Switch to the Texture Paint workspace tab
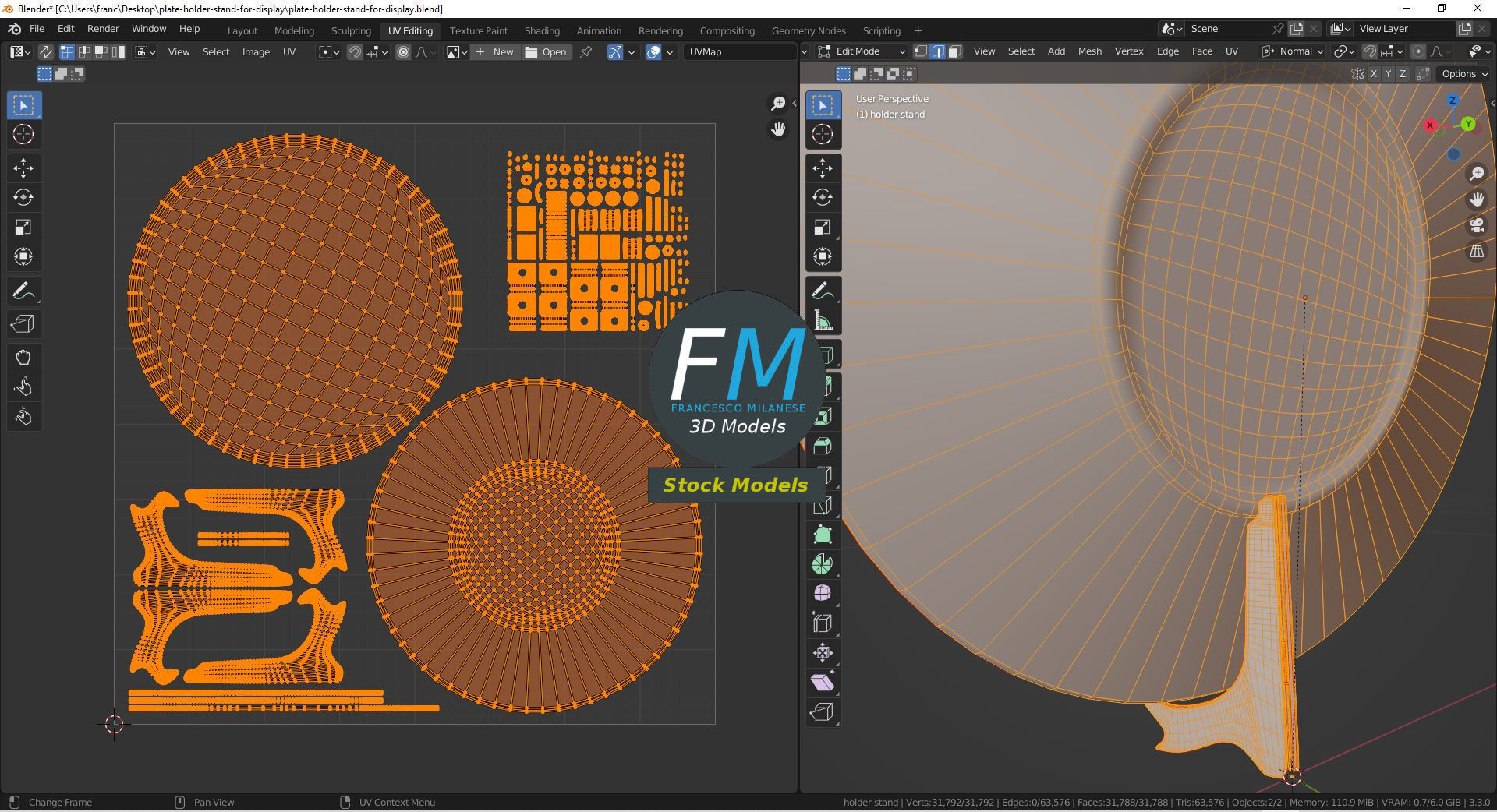 click(x=478, y=30)
